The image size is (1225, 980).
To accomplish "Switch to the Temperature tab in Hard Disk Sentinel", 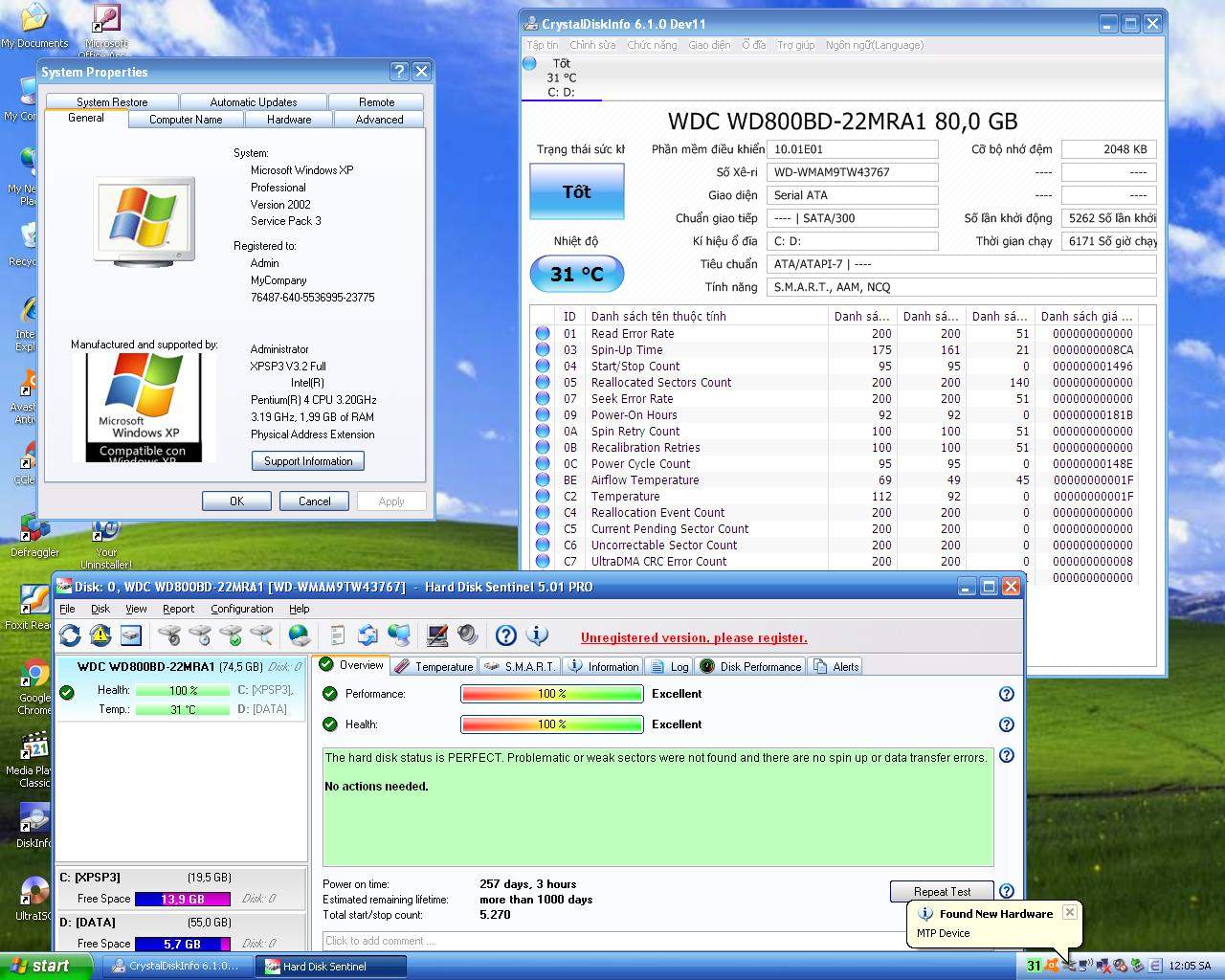I will point(434,666).
